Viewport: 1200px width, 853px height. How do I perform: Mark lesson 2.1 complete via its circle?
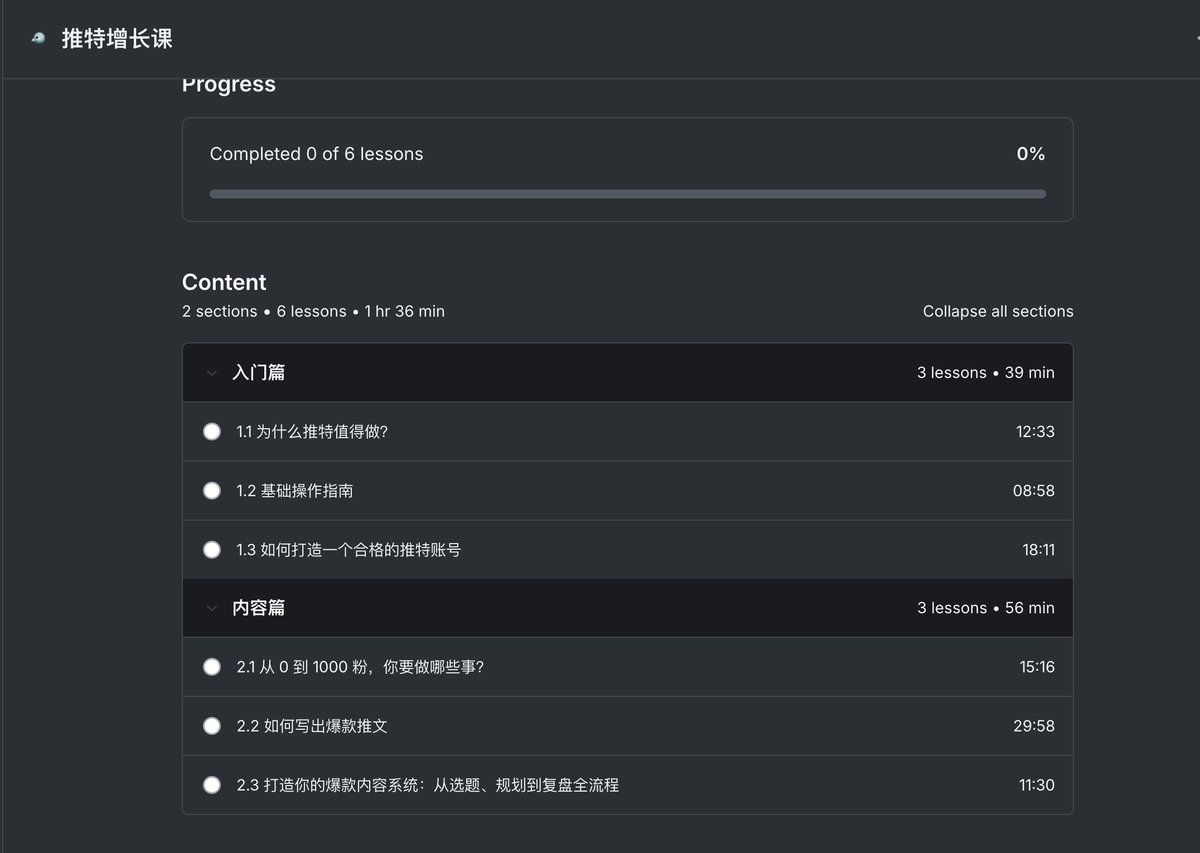click(x=212, y=667)
